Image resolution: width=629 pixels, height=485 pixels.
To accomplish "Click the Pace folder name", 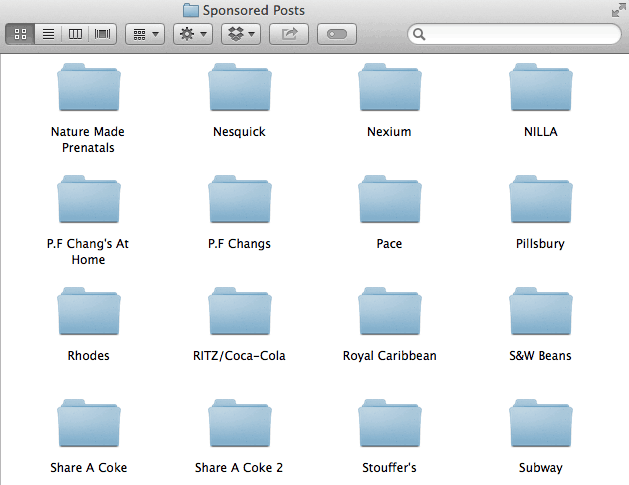I will point(389,244).
